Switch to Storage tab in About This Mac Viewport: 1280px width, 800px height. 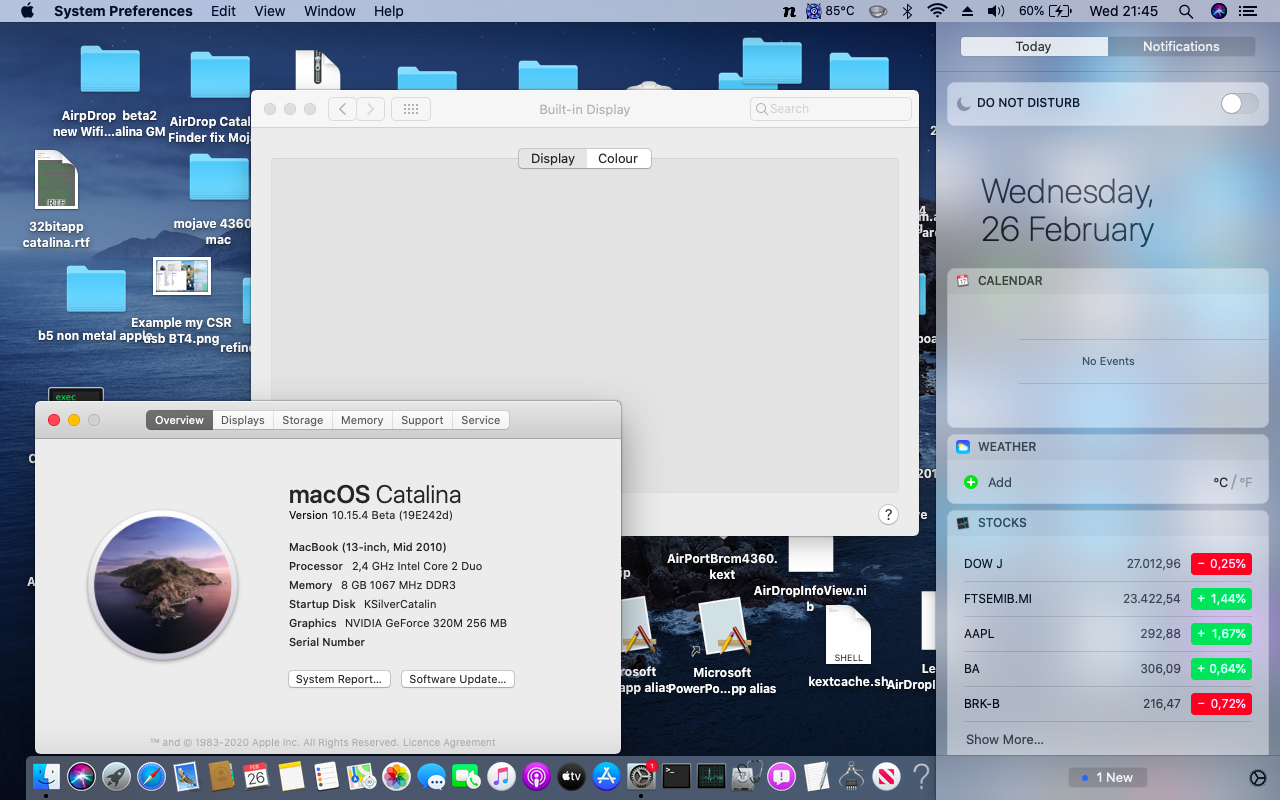click(302, 420)
